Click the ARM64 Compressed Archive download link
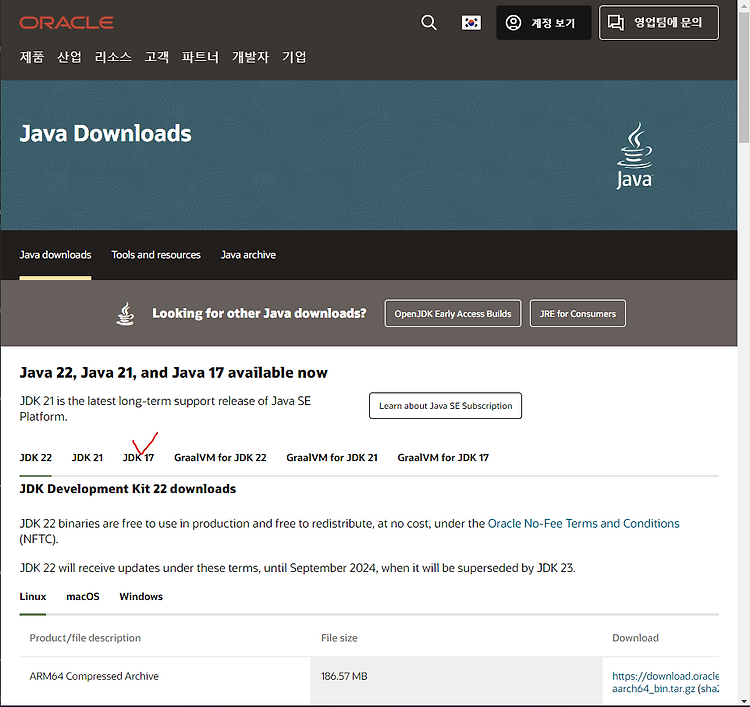This screenshot has height=707, width=750. (665, 683)
